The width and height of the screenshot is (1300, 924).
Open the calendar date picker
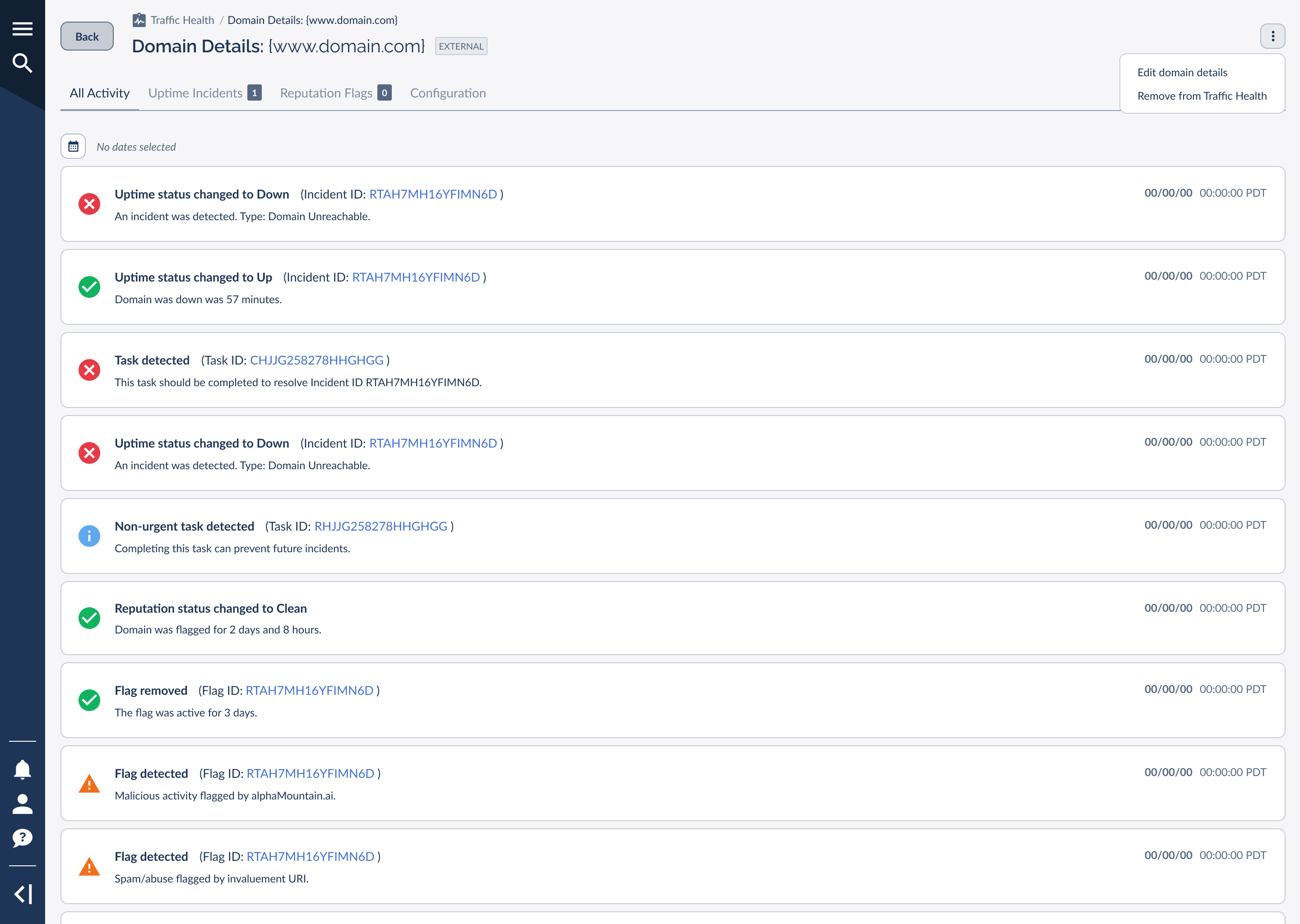click(74, 146)
